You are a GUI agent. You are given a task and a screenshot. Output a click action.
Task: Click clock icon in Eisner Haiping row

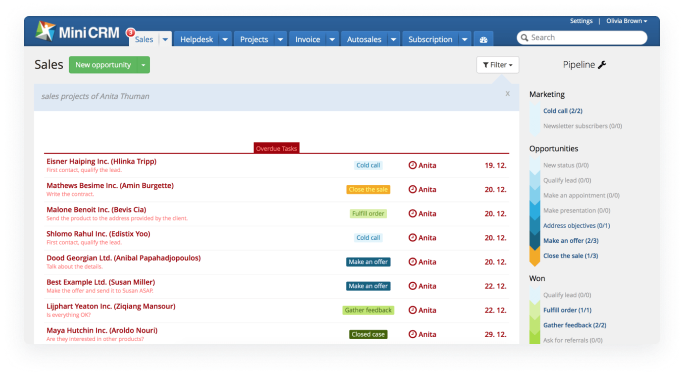(x=412, y=165)
